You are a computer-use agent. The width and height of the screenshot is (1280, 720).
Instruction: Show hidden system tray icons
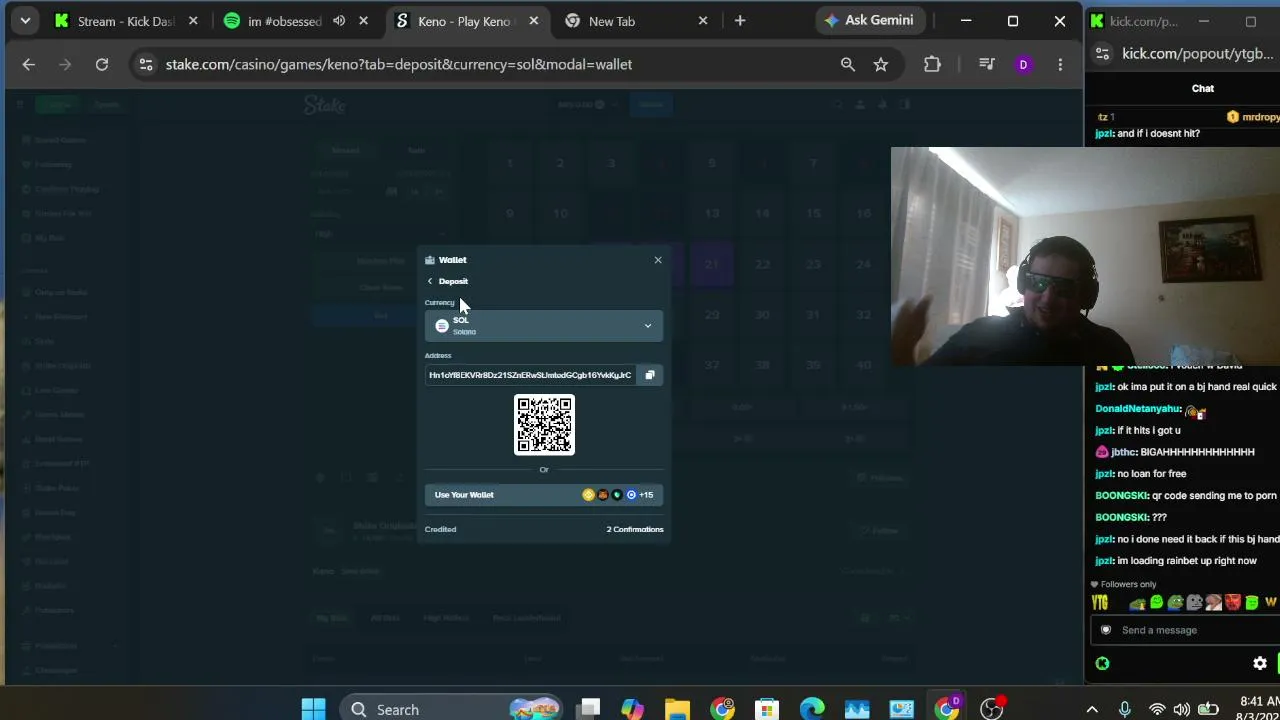coord(1092,709)
